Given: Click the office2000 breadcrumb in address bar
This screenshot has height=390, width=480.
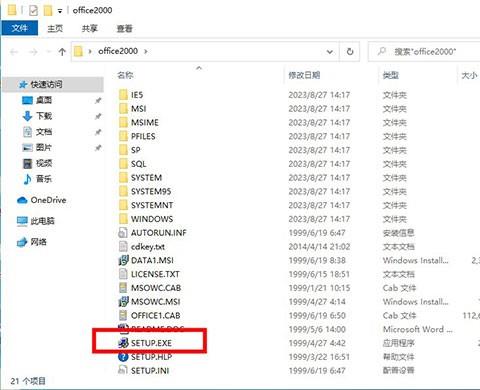Looking at the screenshot, I should [x=118, y=51].
